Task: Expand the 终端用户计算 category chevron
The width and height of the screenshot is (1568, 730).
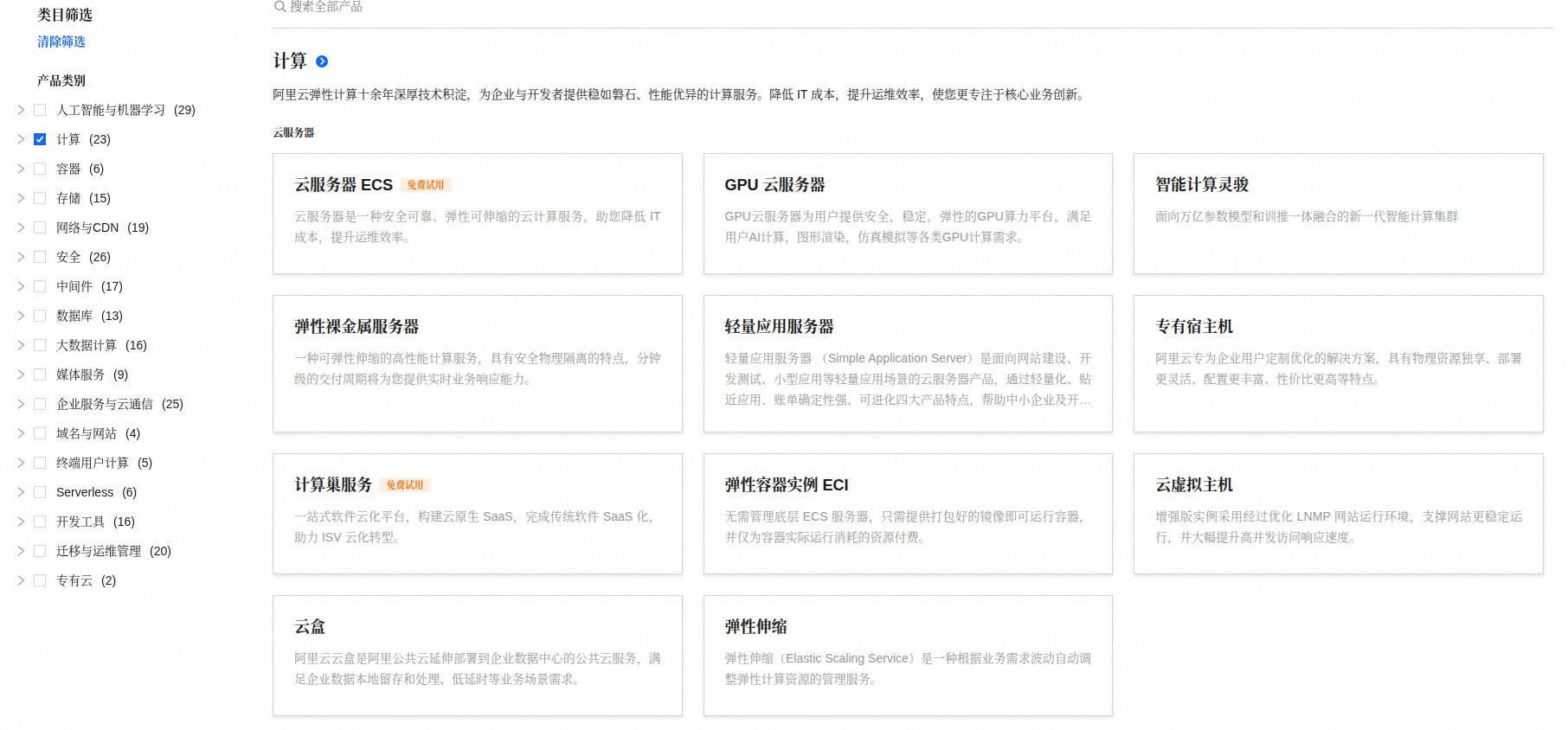Action: pyautogui.click(x=21, y=463)
